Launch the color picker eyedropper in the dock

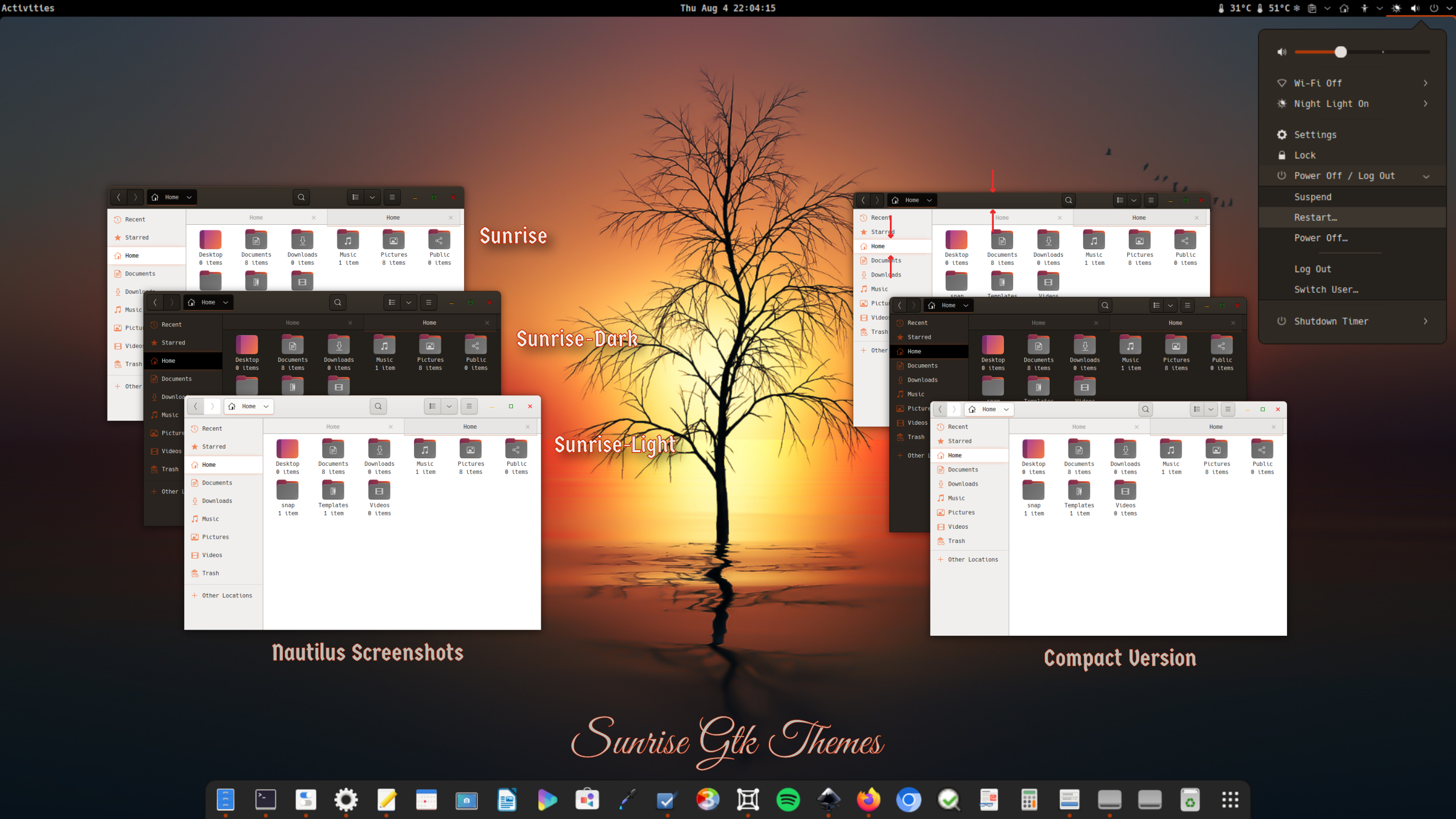pyautogui.click(x=628, y=799)
